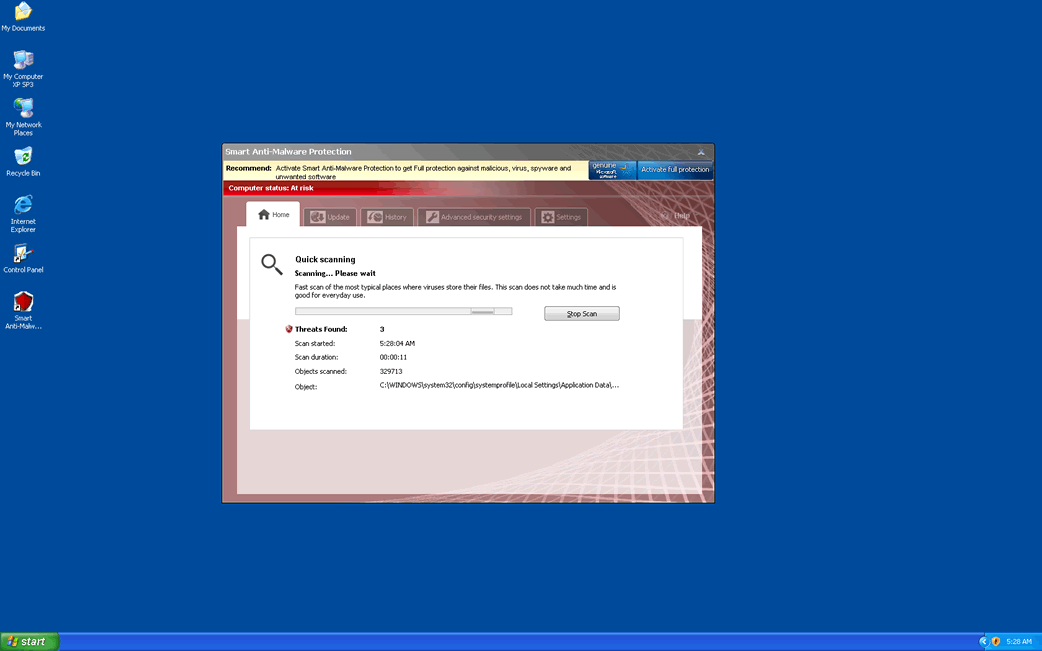This screenshot has width=1042, height=651.
Task: Open Control Panel desktop shortcut
Action: click(23, 254)
